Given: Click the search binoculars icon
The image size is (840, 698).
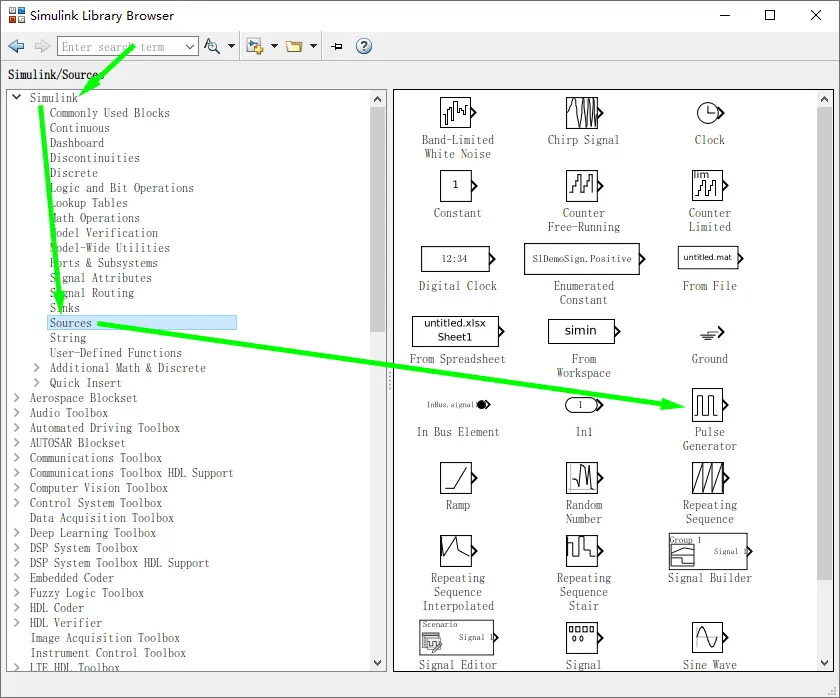Looking at the screenshot, I should tap(212, 46).
